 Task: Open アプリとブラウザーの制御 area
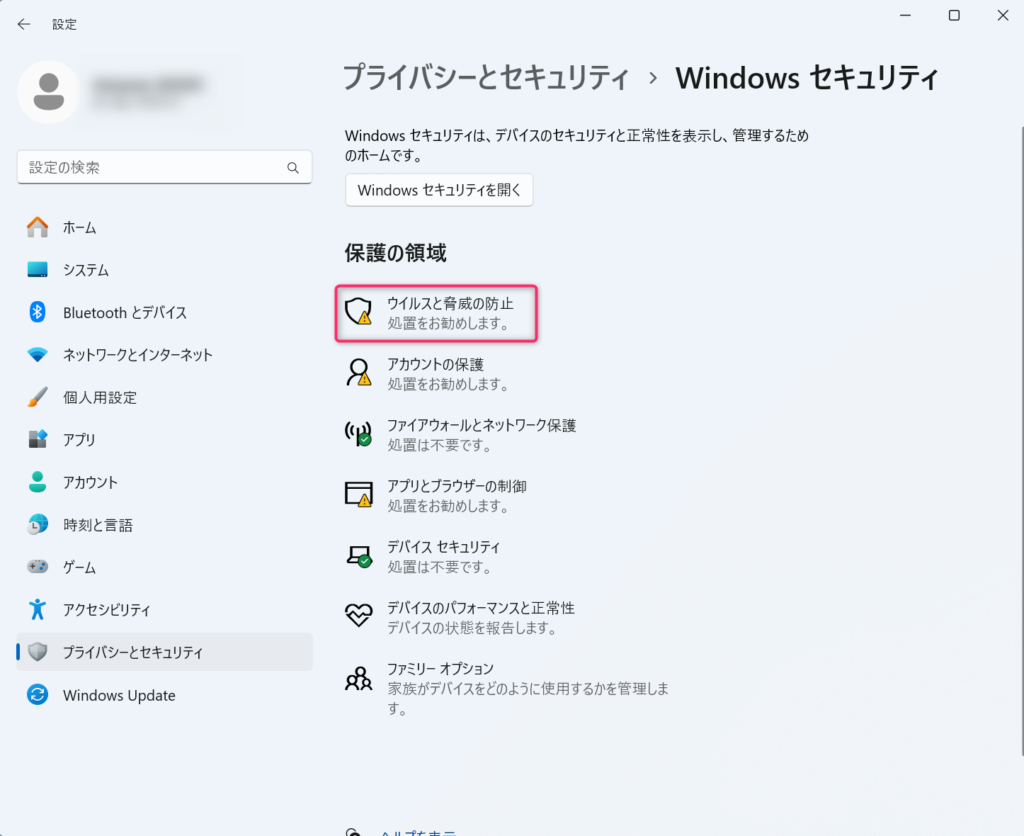(x=436, y=495)
